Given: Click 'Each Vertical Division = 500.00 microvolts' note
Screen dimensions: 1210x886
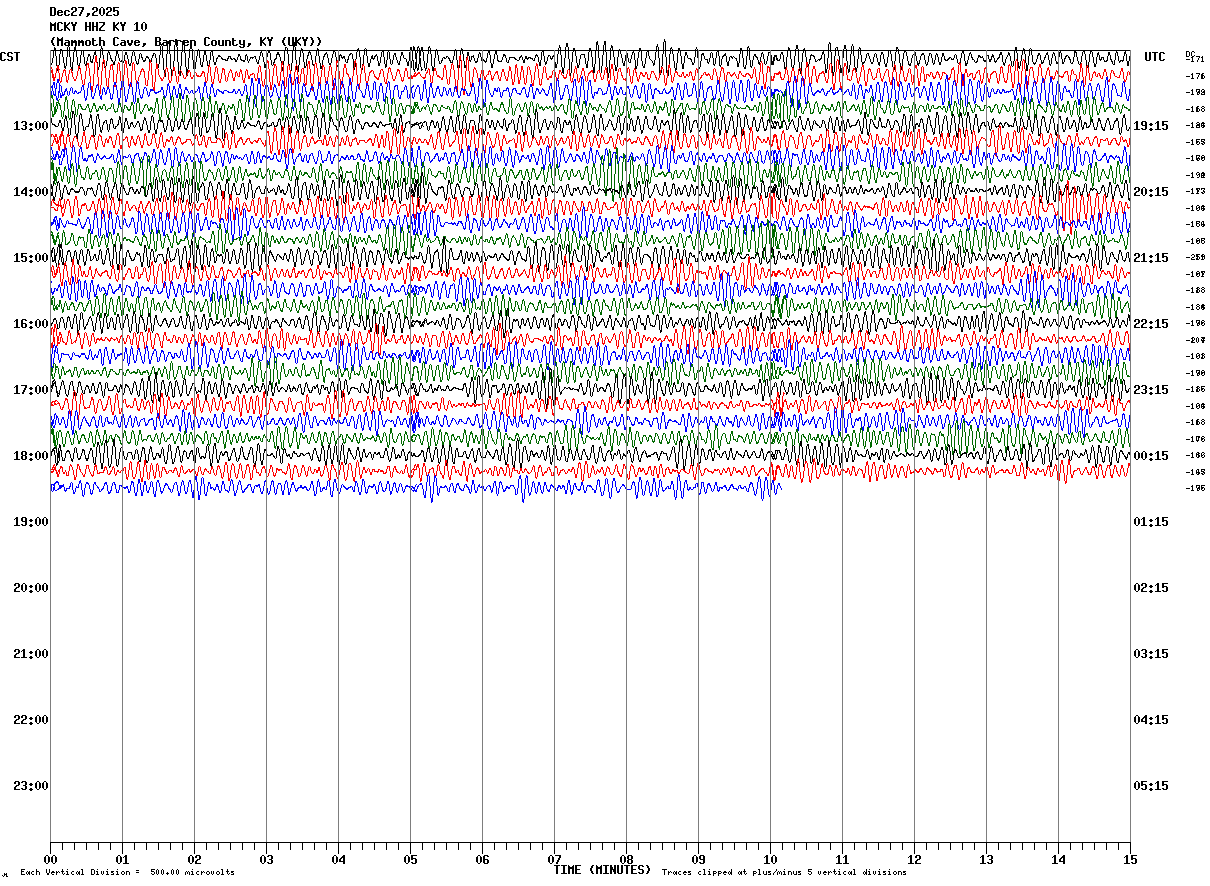Looking at the screenshot, I should (x=128, y=873).
